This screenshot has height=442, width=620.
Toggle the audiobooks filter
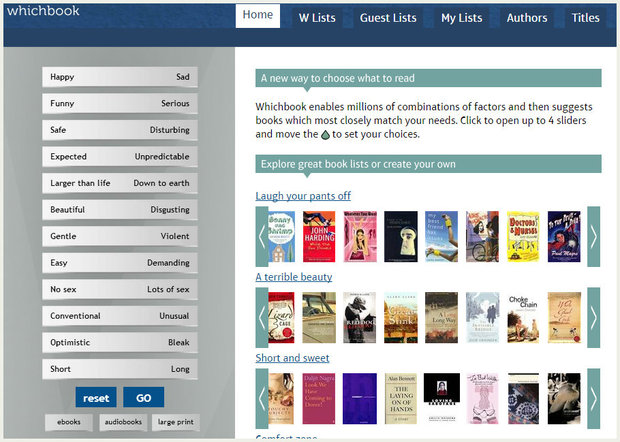tap(123, 422)
